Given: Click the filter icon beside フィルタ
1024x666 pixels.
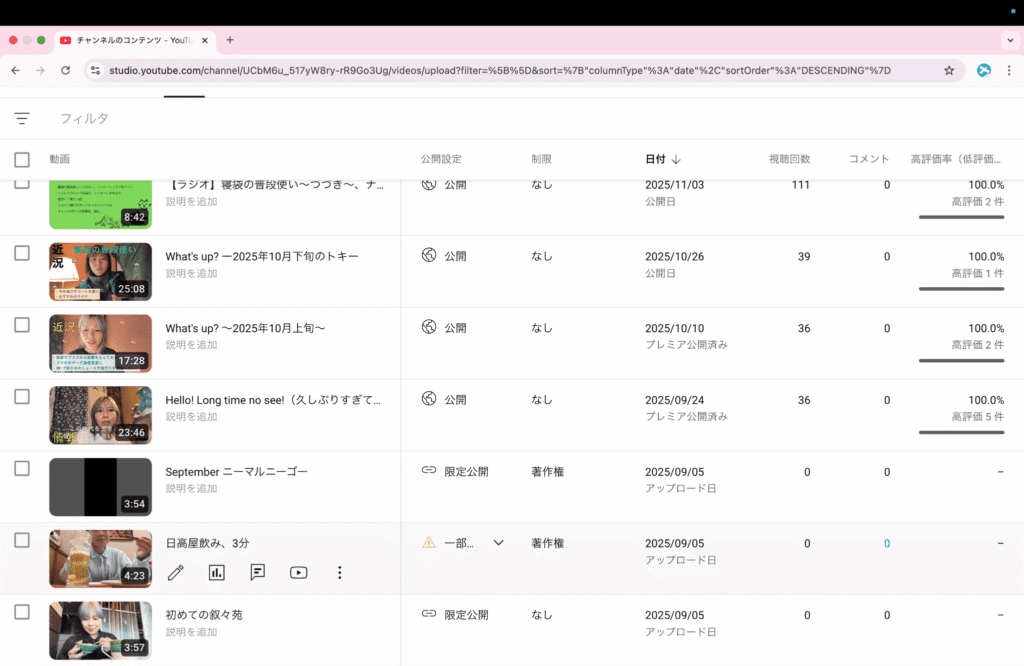Looking at the screenshot, I should pyautogui.click(x=22, y=118).
